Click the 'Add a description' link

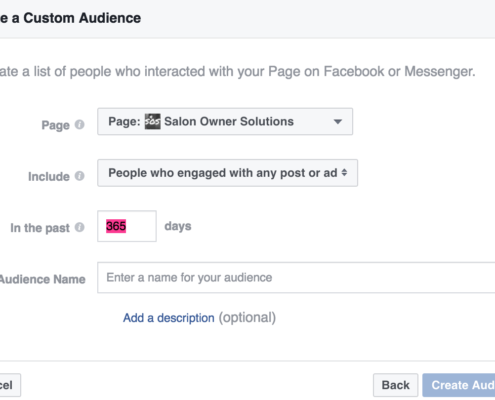[169, 318]
